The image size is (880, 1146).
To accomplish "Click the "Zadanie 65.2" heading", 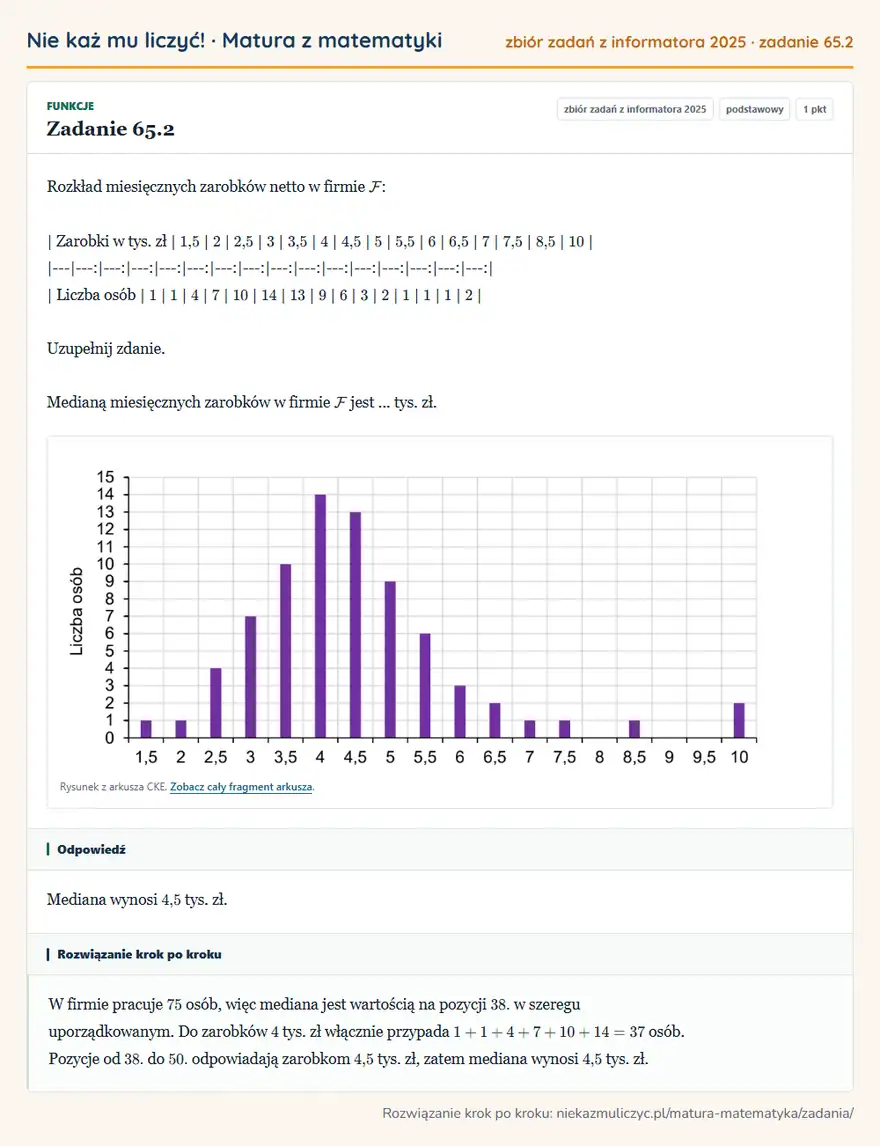I will point(110,129).
